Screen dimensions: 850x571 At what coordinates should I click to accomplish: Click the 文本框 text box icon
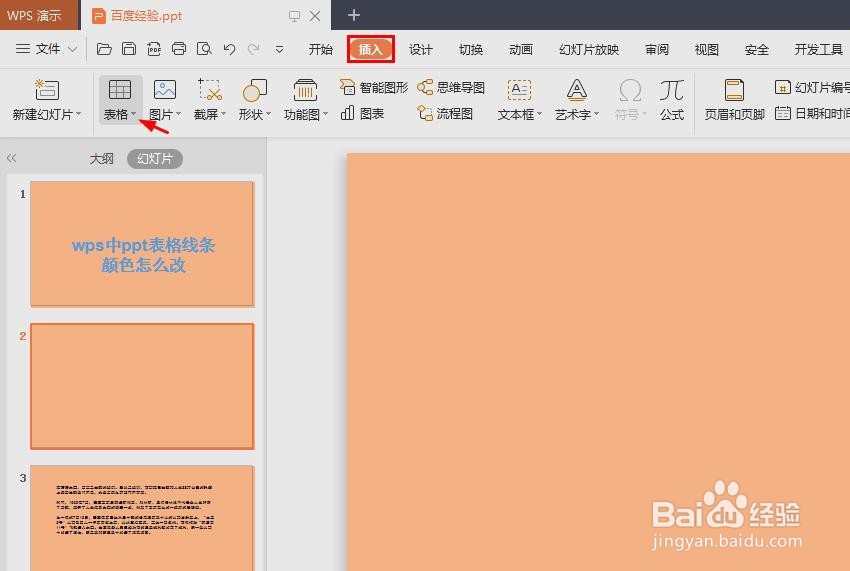(519, 89)
